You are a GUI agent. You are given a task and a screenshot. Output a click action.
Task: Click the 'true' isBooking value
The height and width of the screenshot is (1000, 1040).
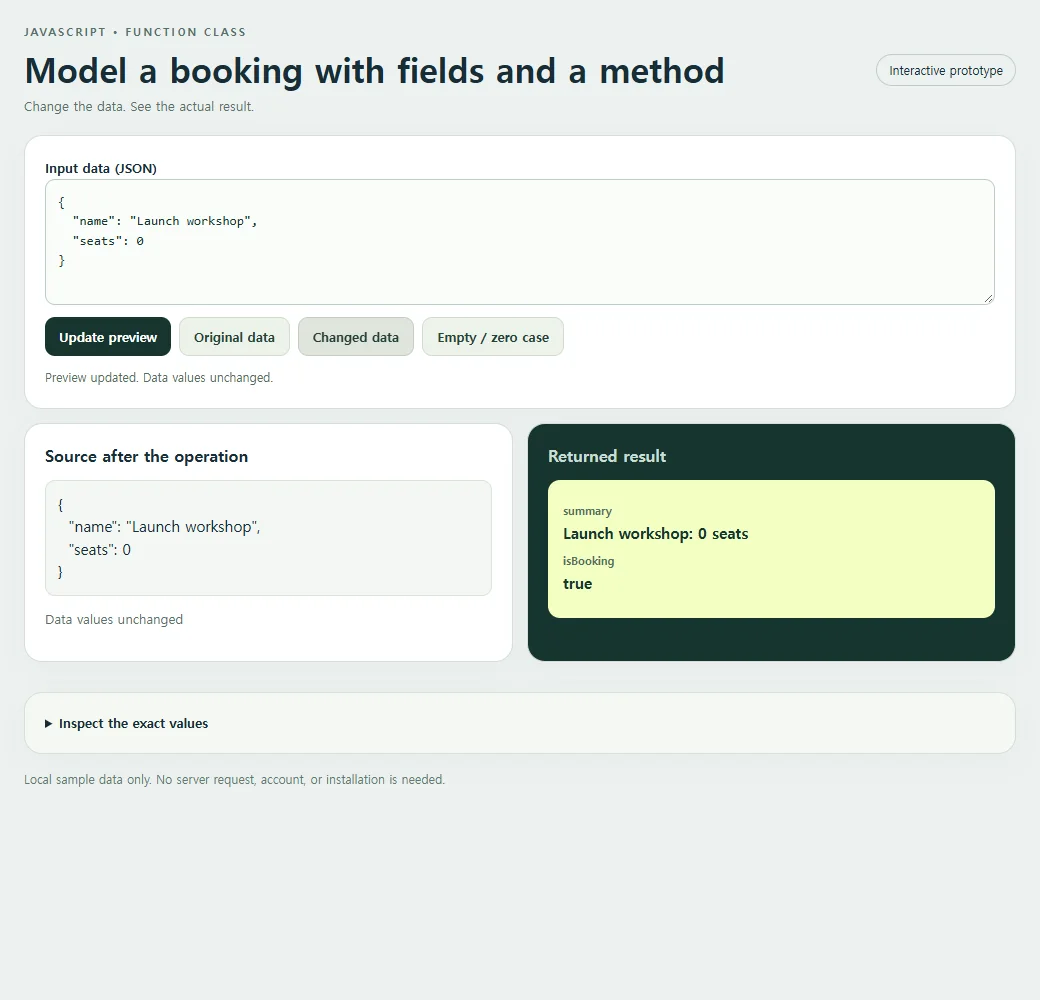point(578,584)
